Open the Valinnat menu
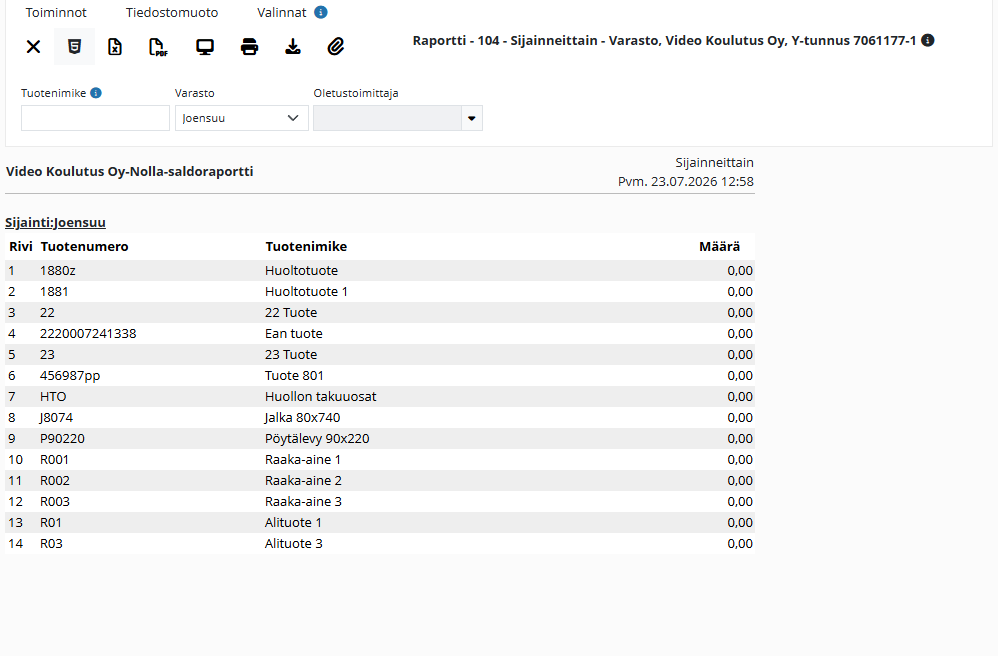The image size is (998, 656). [x=281, y=12]
